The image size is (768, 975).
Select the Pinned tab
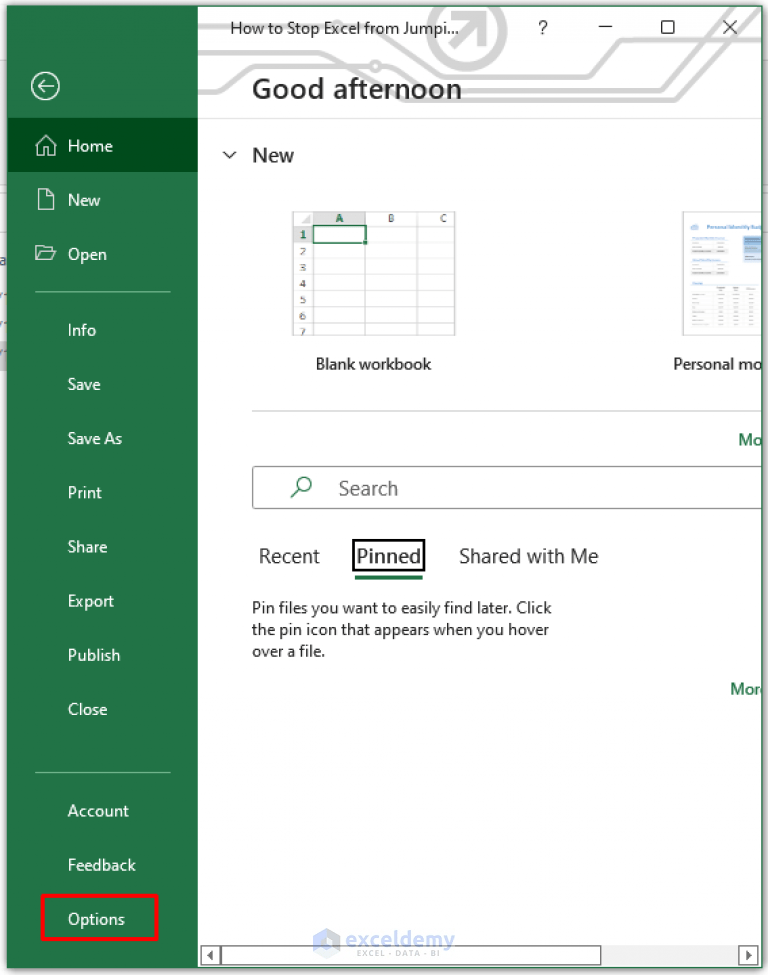click(x=388, y=556)
